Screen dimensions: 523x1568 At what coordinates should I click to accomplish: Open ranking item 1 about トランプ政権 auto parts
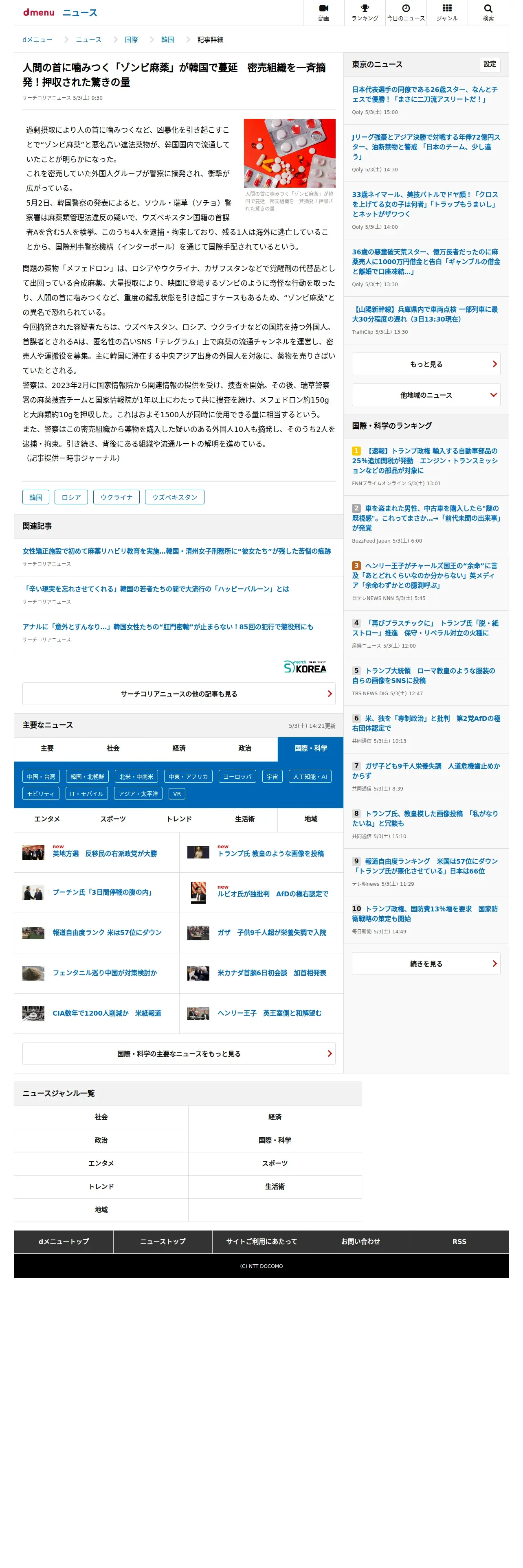426,461
